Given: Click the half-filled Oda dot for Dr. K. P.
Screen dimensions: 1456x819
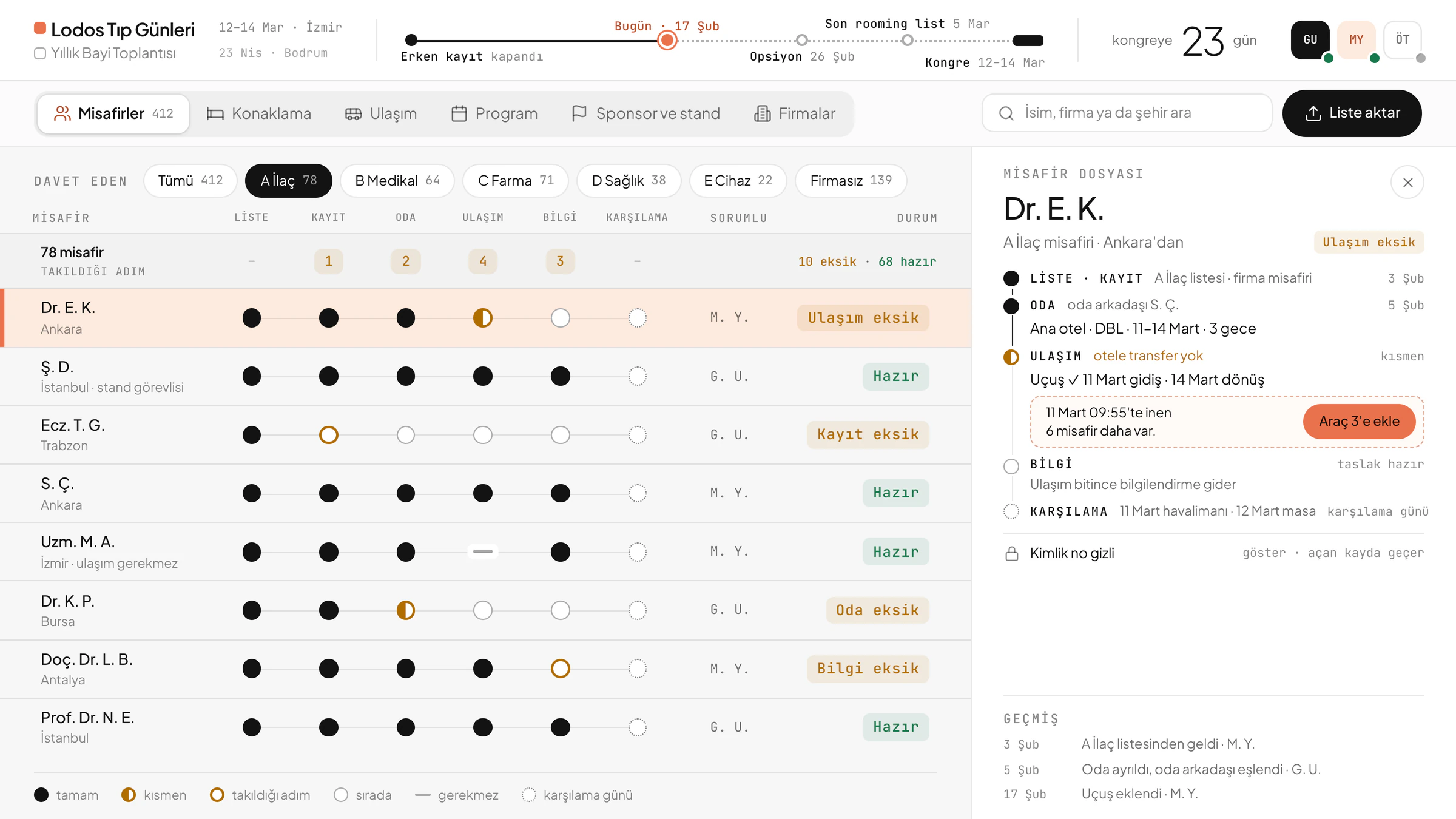Looking at the screenshot, I should tap(405, 610).
